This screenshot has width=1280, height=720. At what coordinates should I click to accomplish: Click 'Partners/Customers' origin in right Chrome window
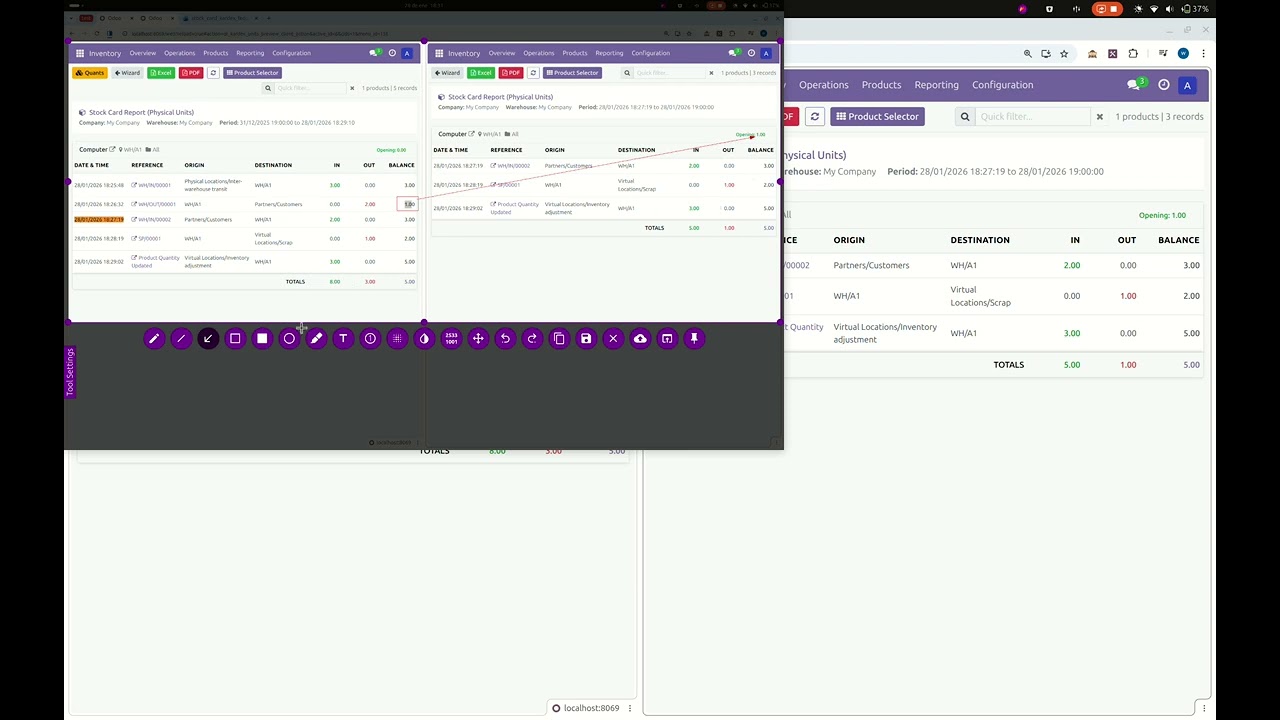pos(872,265)
